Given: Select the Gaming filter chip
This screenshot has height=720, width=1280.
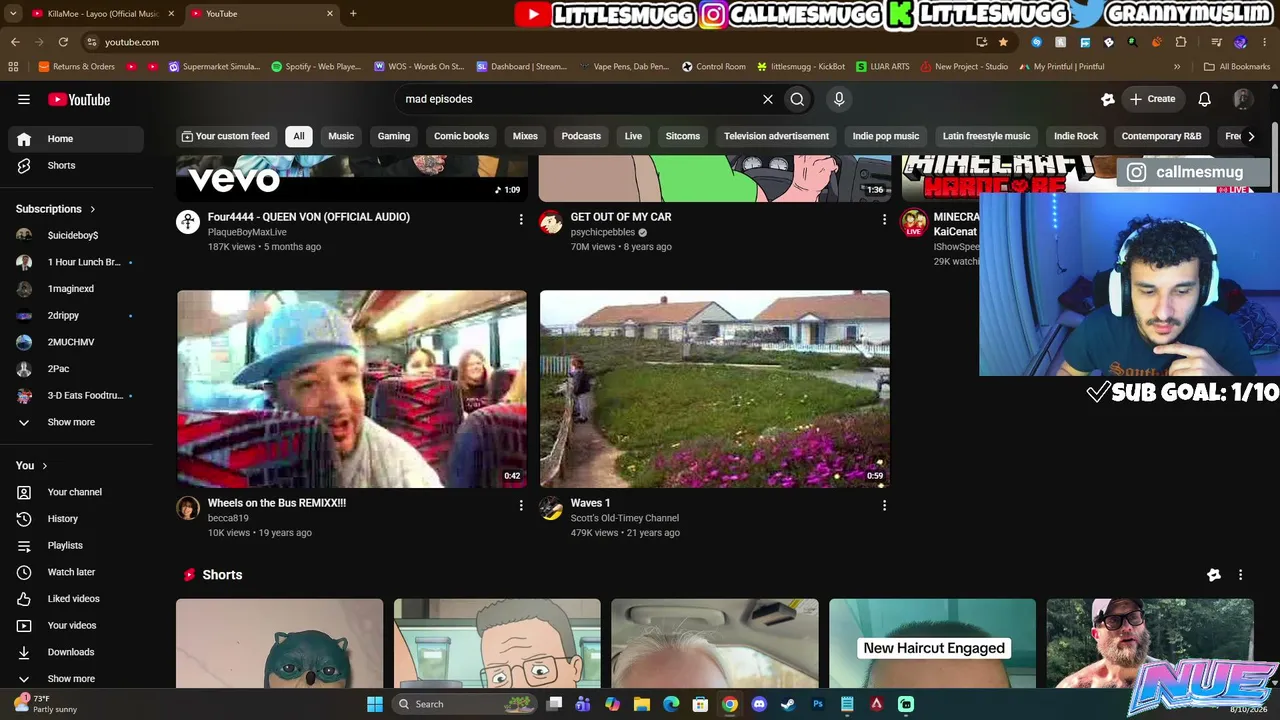Looking at the screenshot, I should point(394,136).
